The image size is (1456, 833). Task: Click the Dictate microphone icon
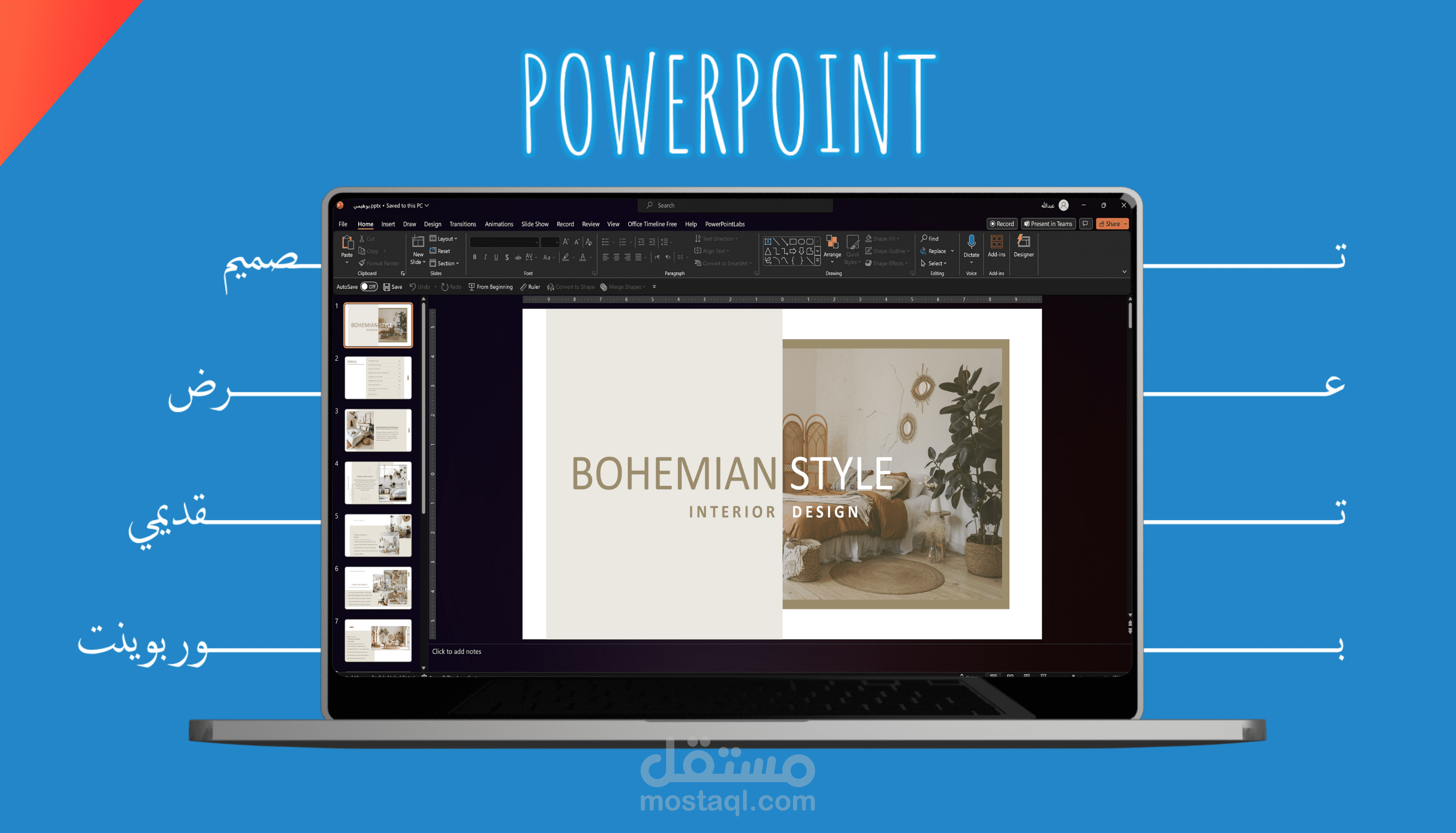point(971,242)
